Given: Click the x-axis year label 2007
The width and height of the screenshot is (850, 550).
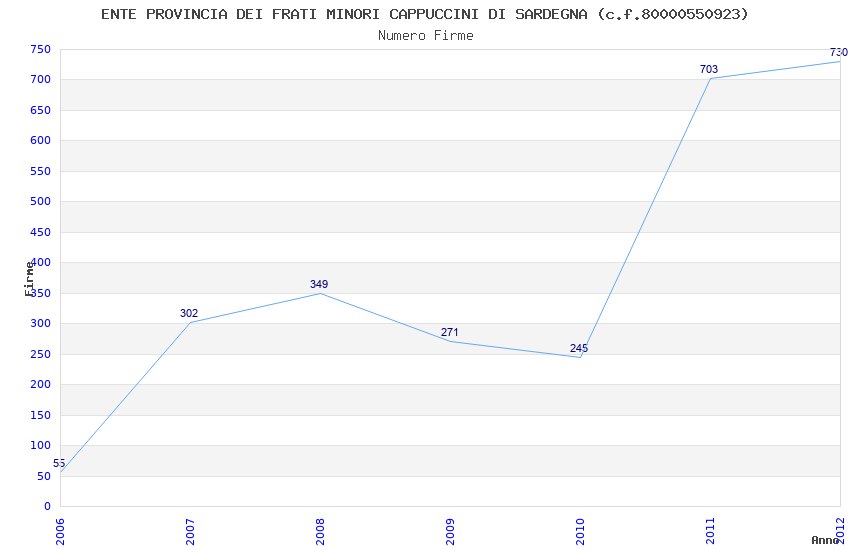Looking at the screenshot, I should pos(190,532).
